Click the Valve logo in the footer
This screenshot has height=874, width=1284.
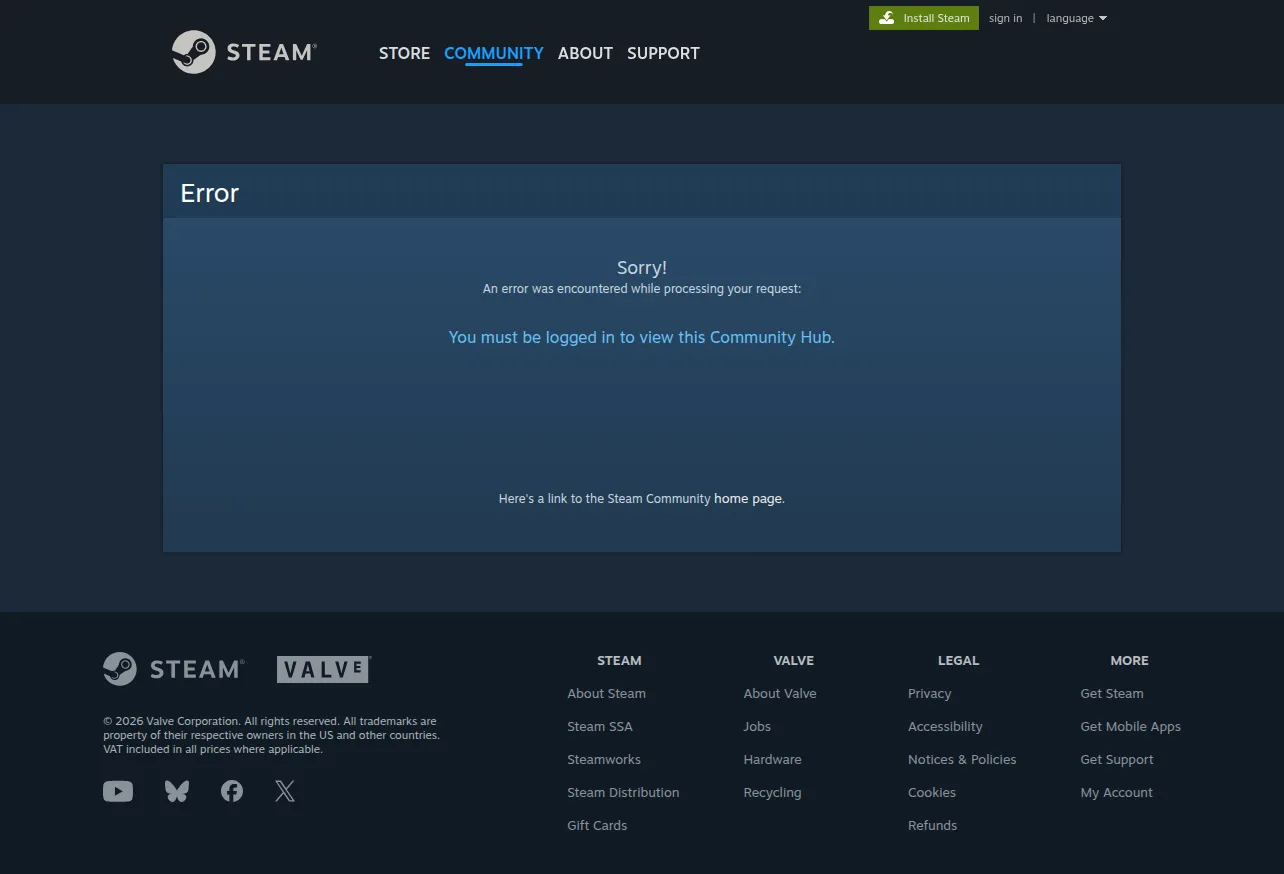click(324, 669)
